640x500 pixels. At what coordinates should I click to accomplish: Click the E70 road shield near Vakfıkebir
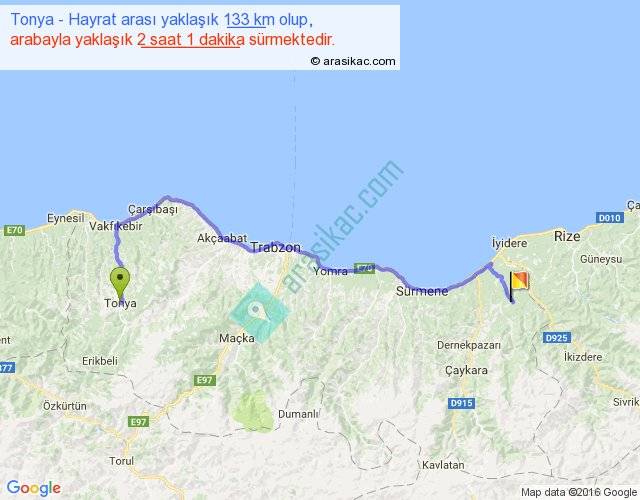pos(13,231)
